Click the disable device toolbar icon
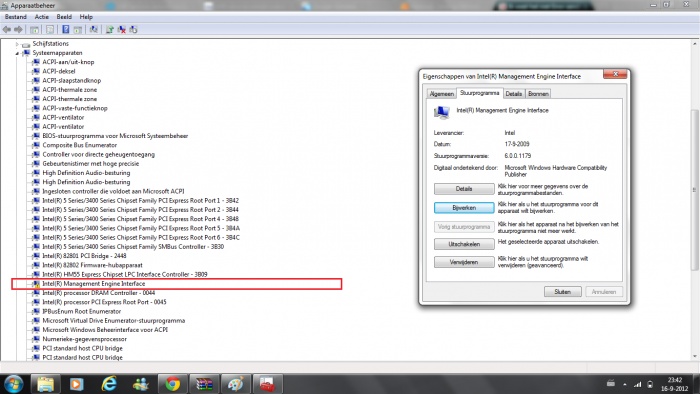The width and height of the screenshot is (700, 394). [x=133, y=29]
